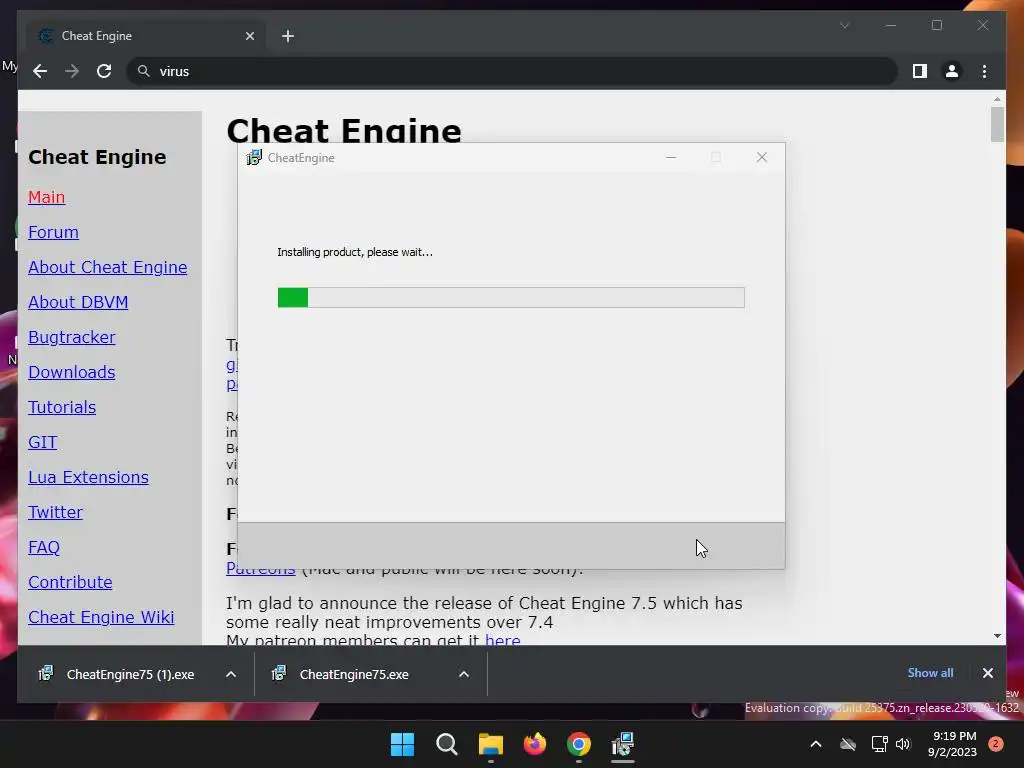Screen dimensions: 1024x768
Task: Open the GIT link
Action: point(42,442)
